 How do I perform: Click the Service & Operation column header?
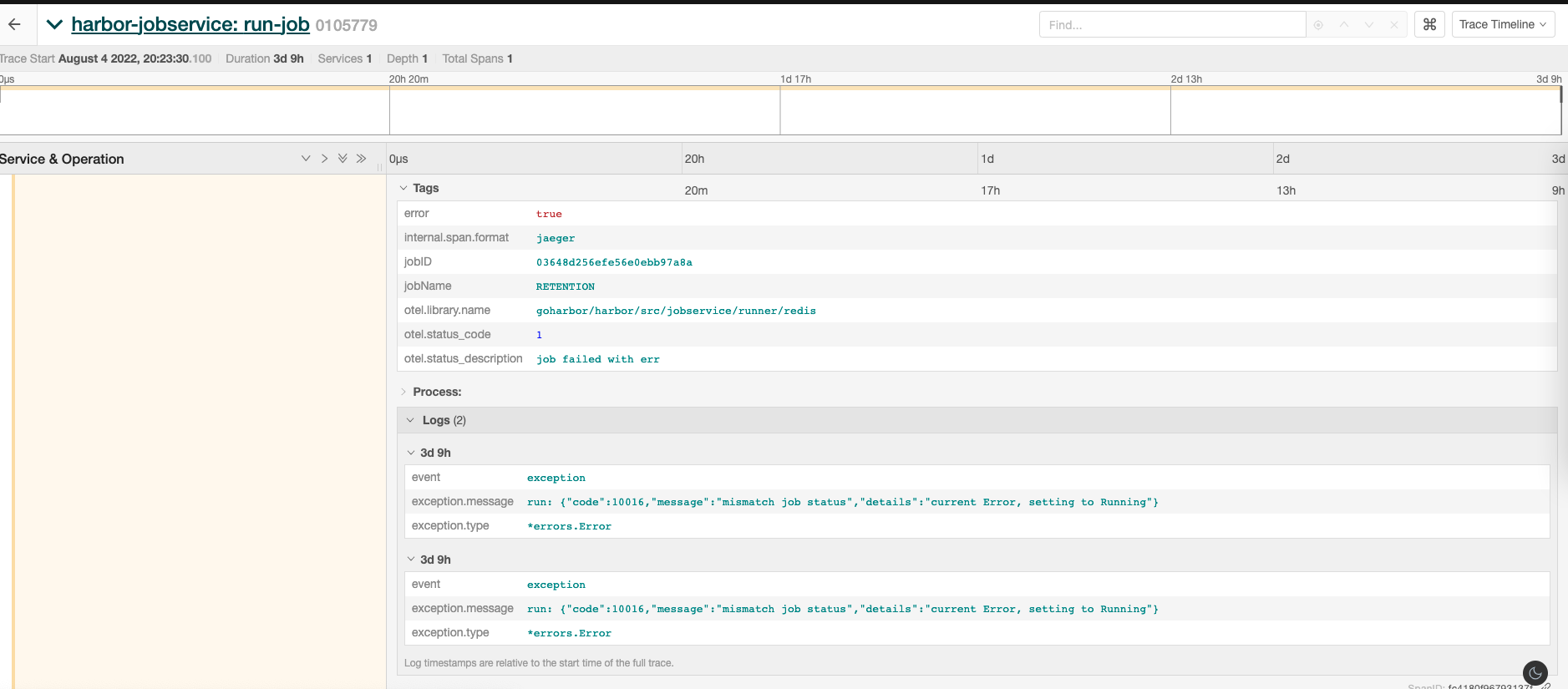(62, 159)
